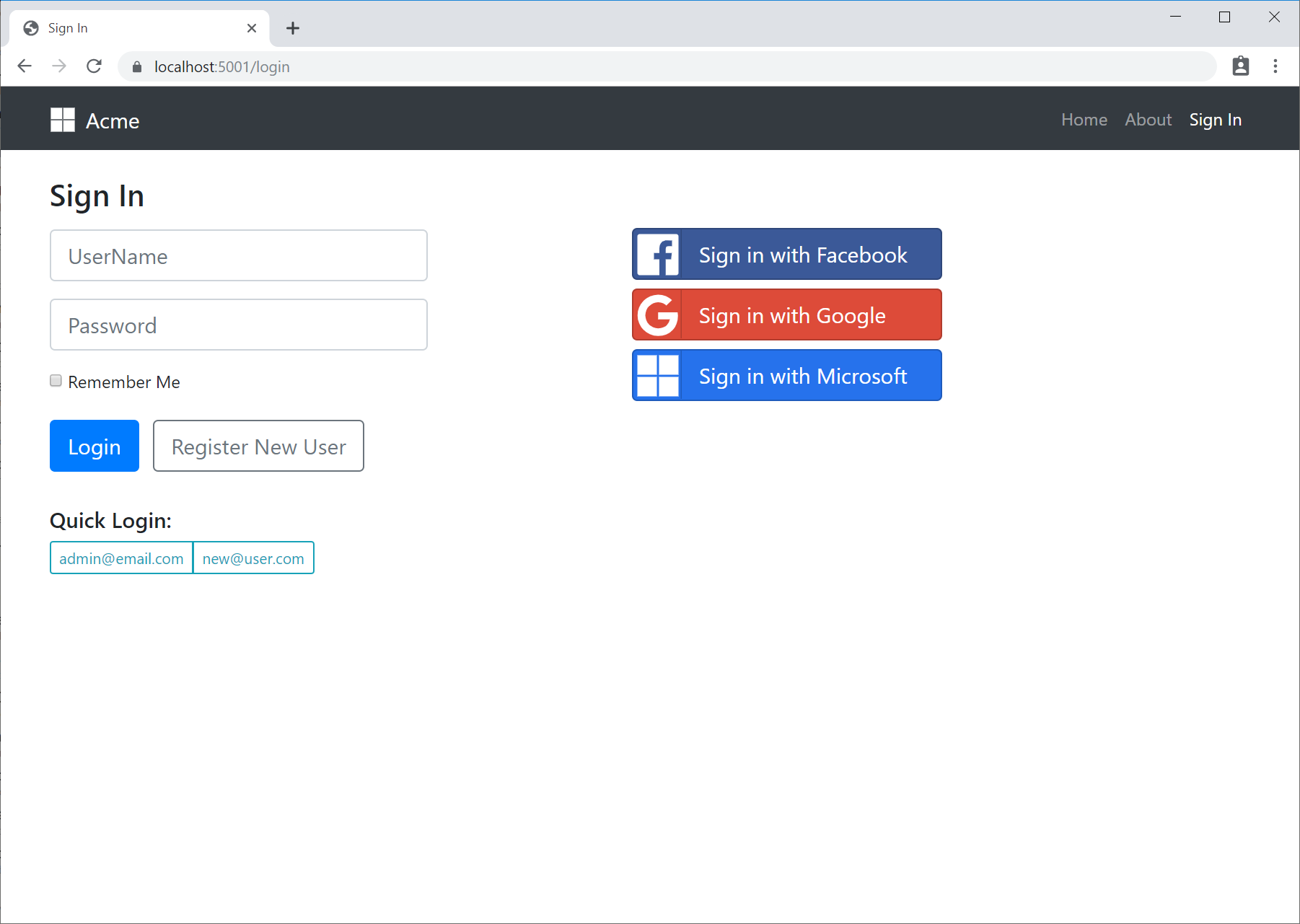Open the browser profile icon
1300x924 pixels.
pos(1241,66)
